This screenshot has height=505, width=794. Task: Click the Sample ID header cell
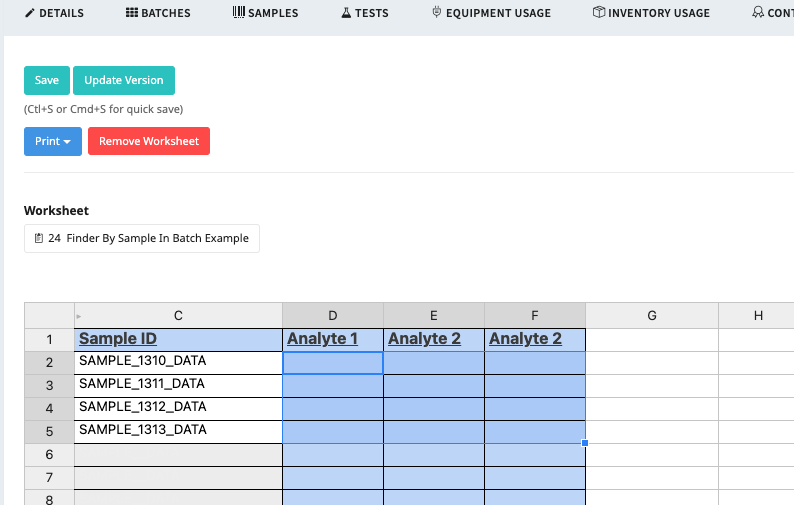click(178, 339)
